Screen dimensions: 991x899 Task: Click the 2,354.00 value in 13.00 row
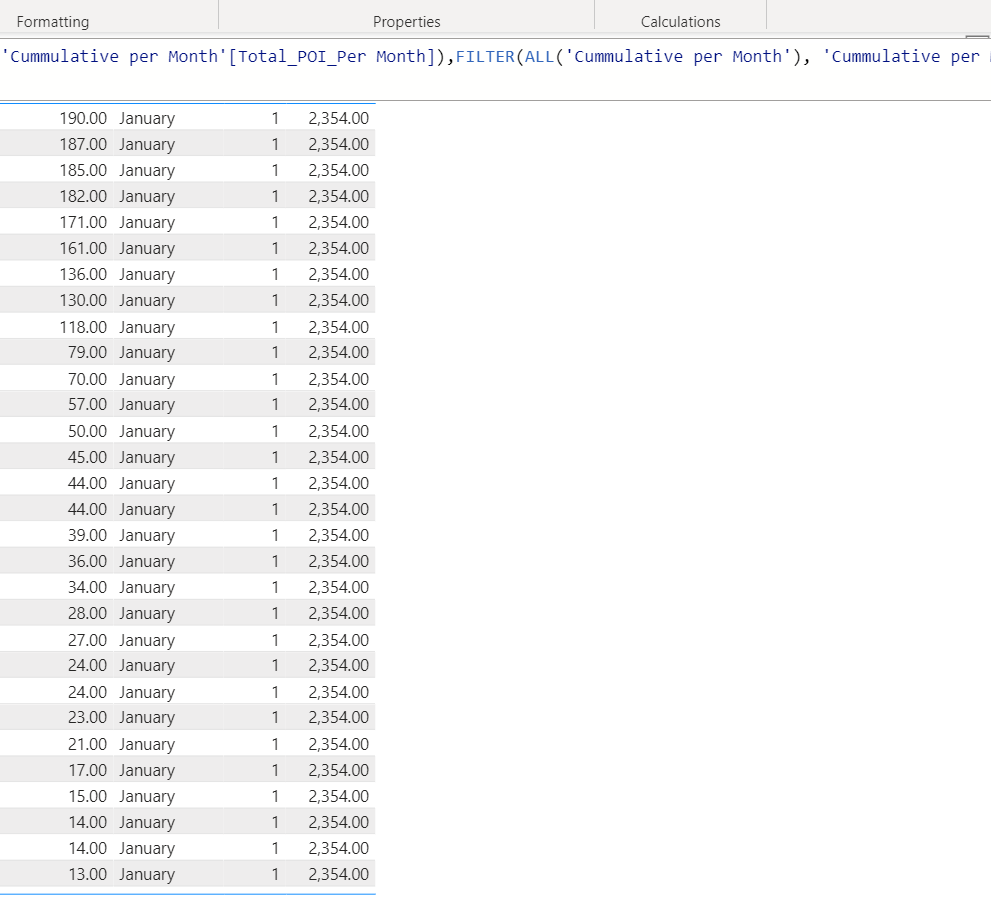click(339, 874)
